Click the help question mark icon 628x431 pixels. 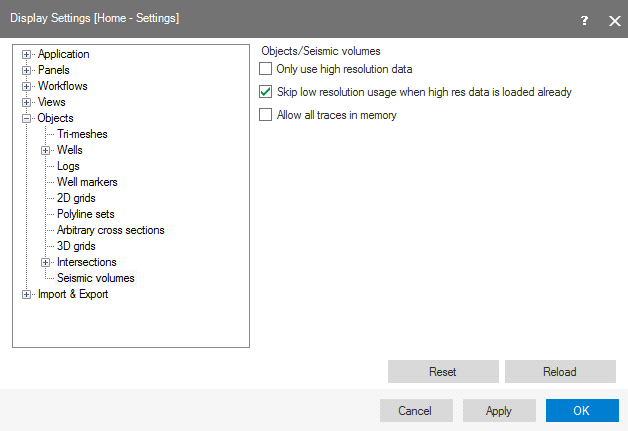click(x=584, y=19)
